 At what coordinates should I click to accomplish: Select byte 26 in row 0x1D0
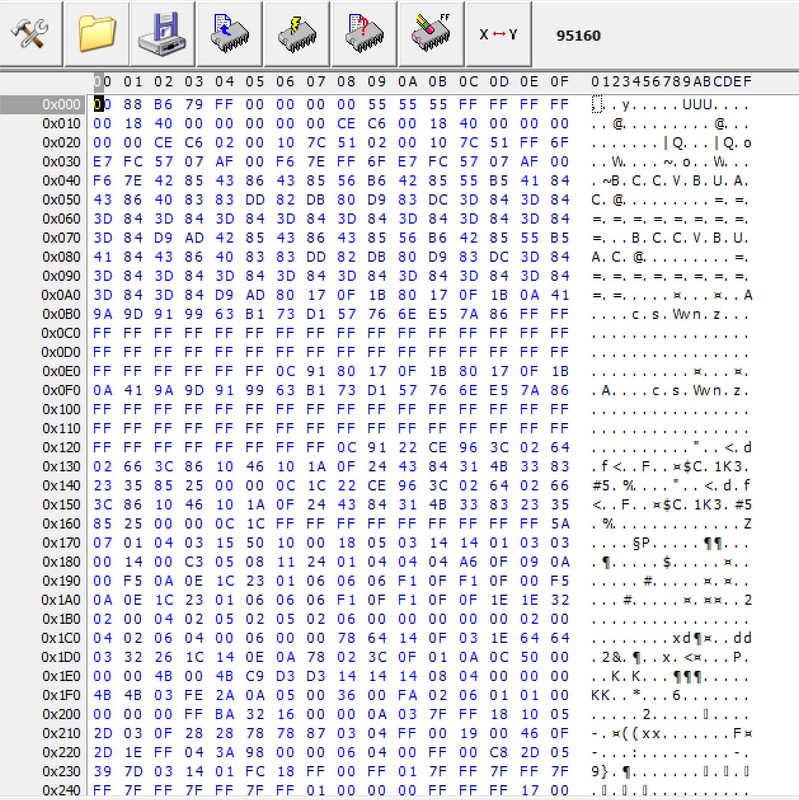163,657
